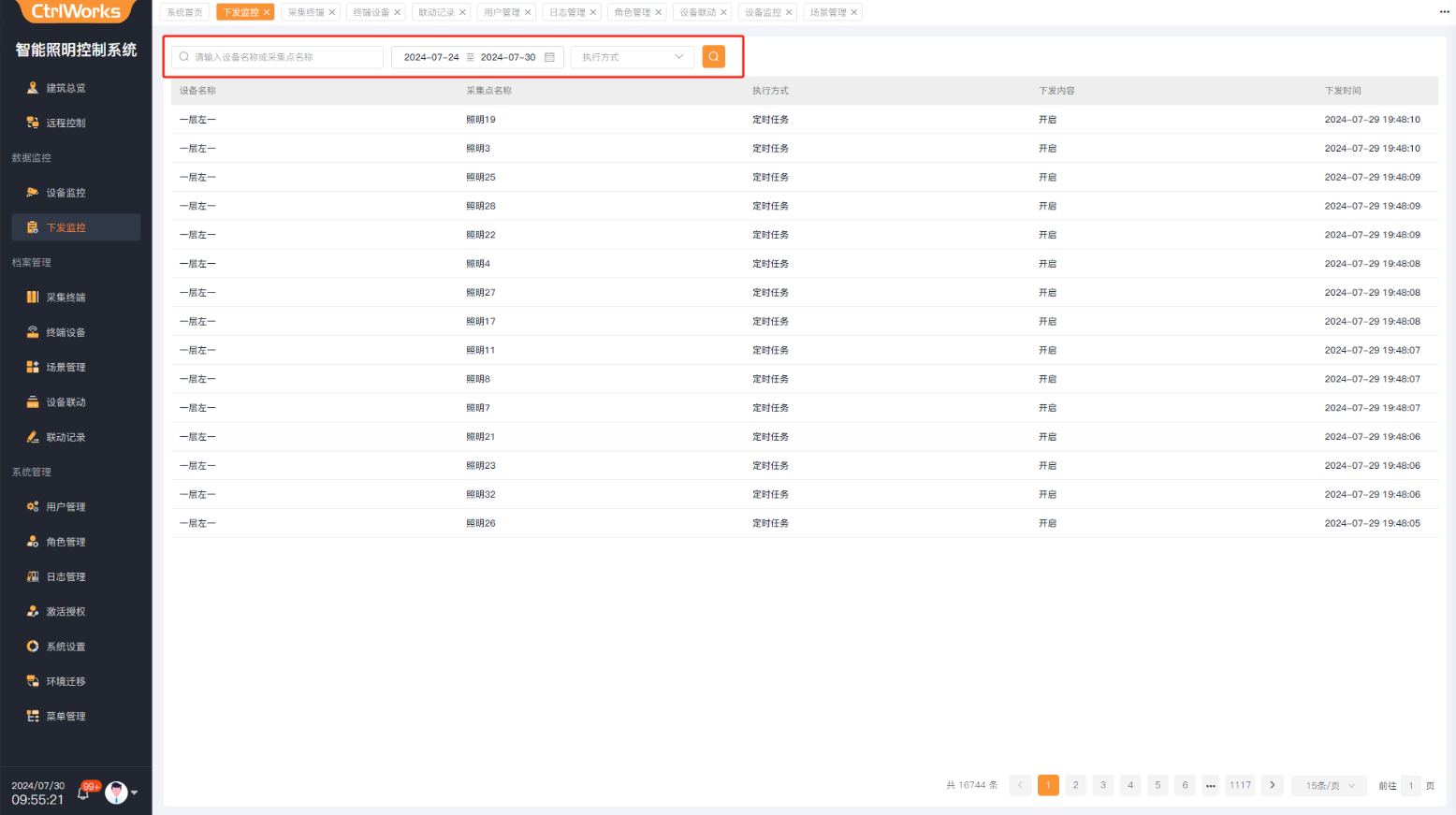
Task: Open 设备监控 in the sidebar
Action: [x=66, y=193]
